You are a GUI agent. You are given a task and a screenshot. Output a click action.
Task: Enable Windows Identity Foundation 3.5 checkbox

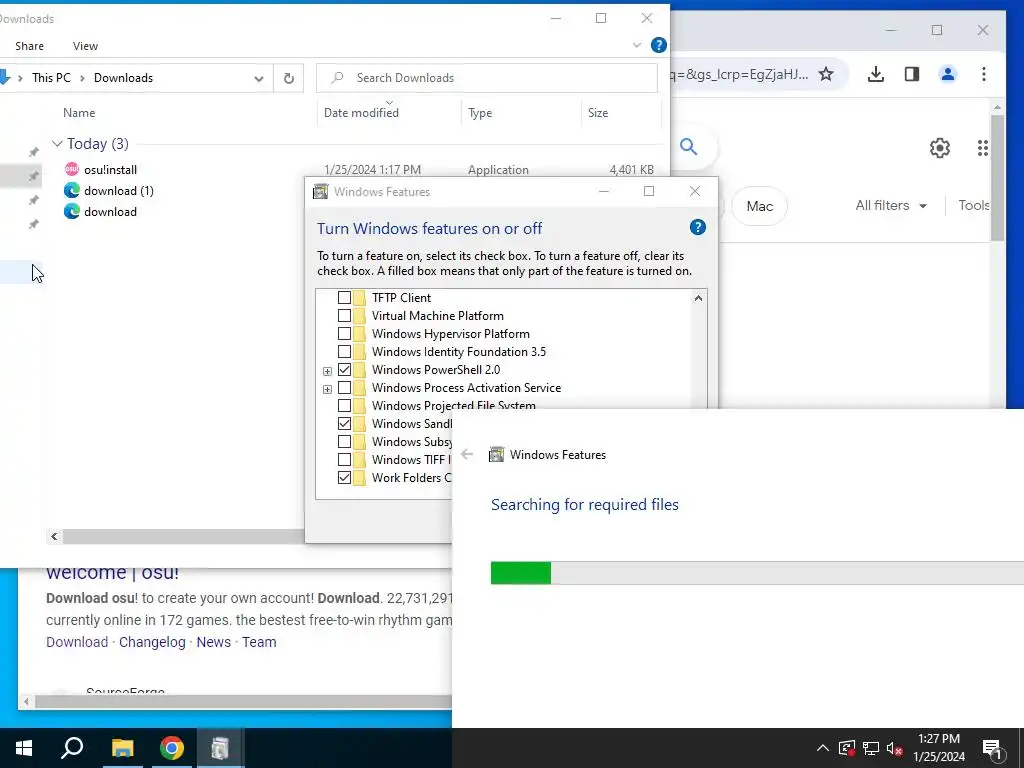coord(344,351)
